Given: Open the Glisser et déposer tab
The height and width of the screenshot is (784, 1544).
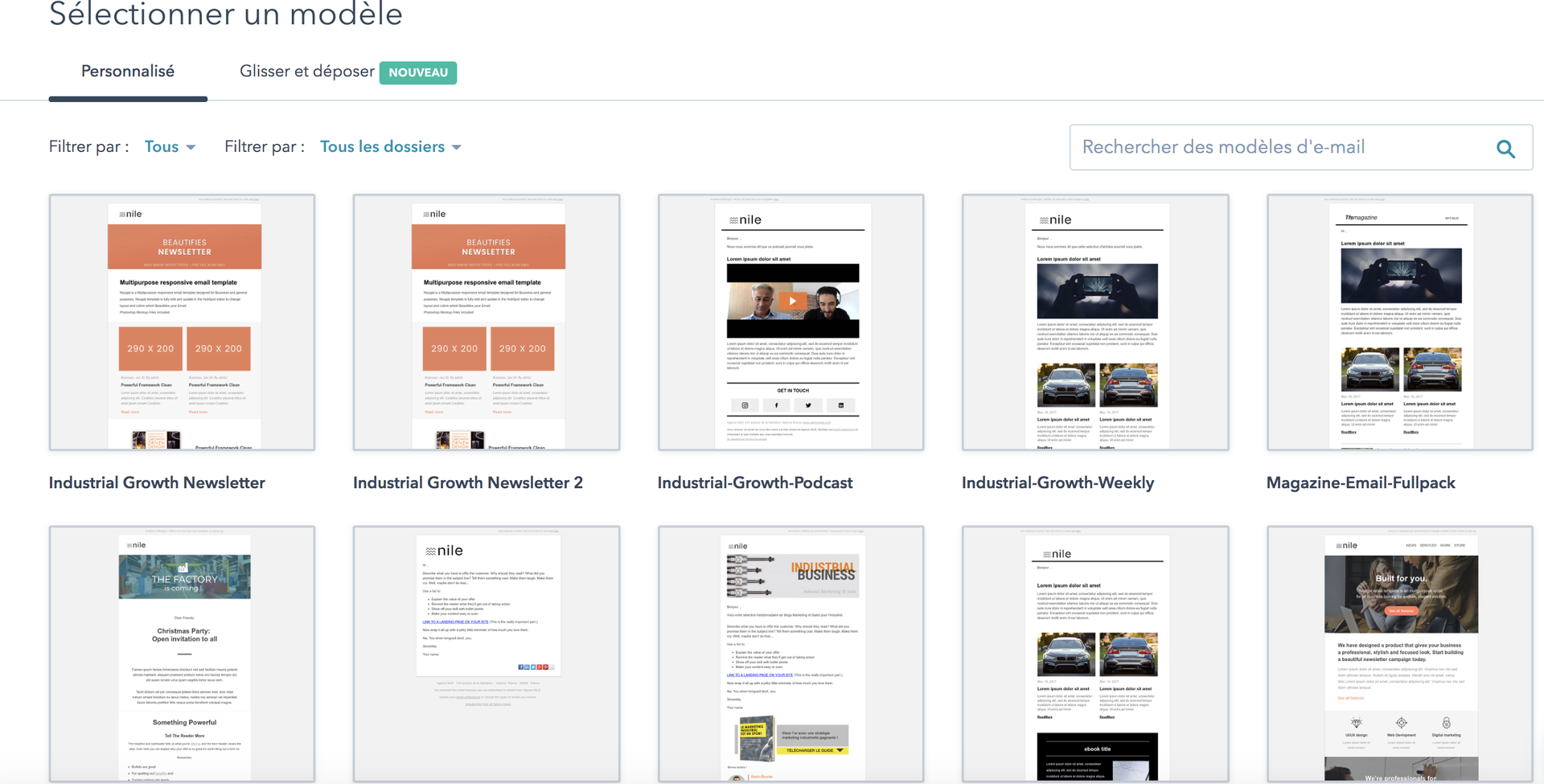Looking at the screenshot, I should pyautogui.click(x=347, y=72).
